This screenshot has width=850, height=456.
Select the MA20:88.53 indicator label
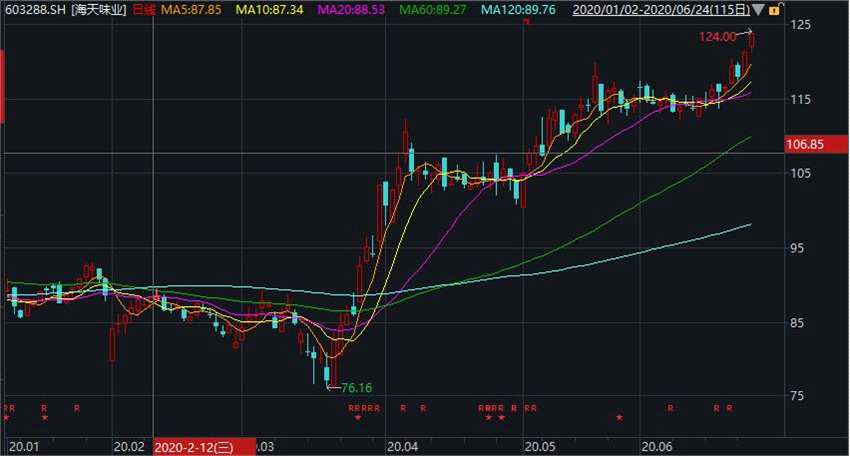351,9
